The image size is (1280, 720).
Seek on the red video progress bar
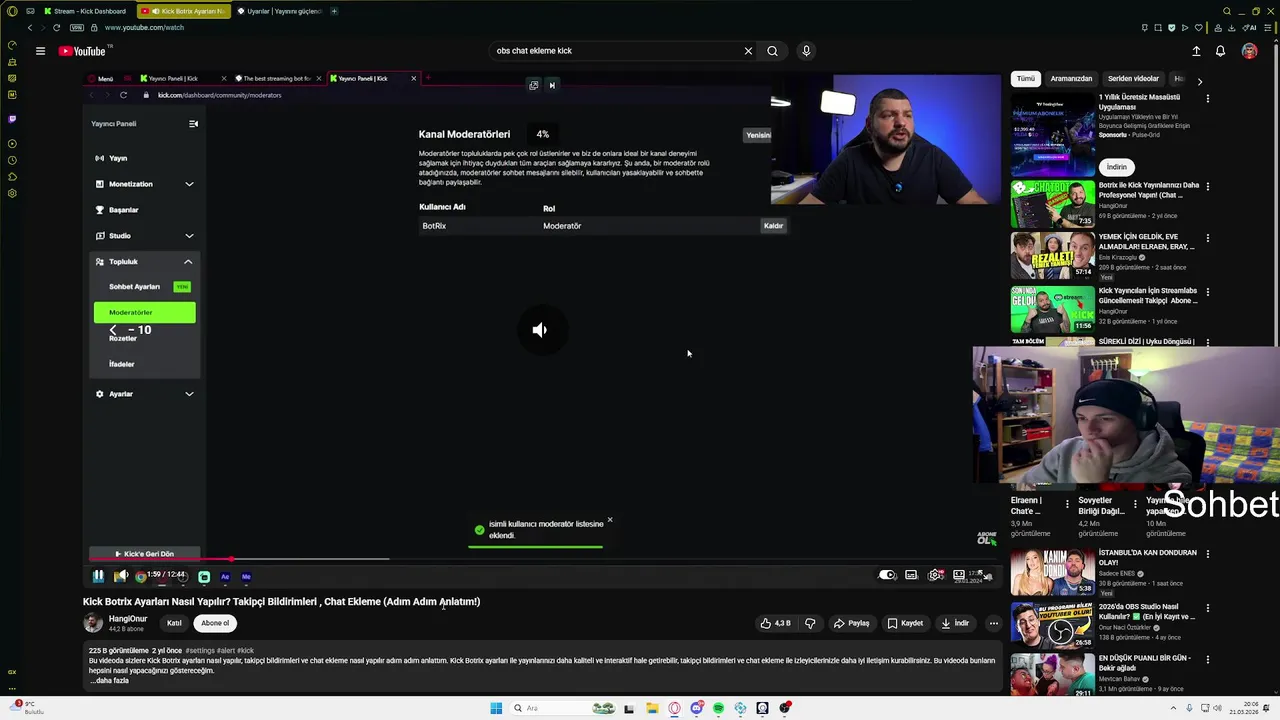[540, 560]
